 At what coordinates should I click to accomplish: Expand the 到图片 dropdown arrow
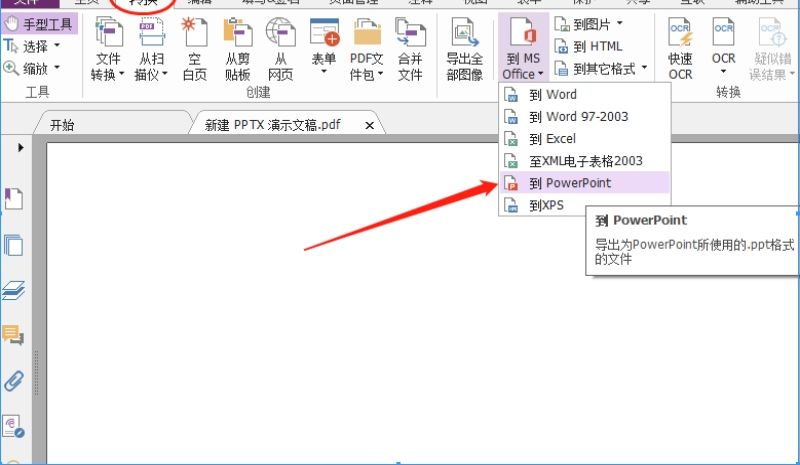(x=620, y=23)
